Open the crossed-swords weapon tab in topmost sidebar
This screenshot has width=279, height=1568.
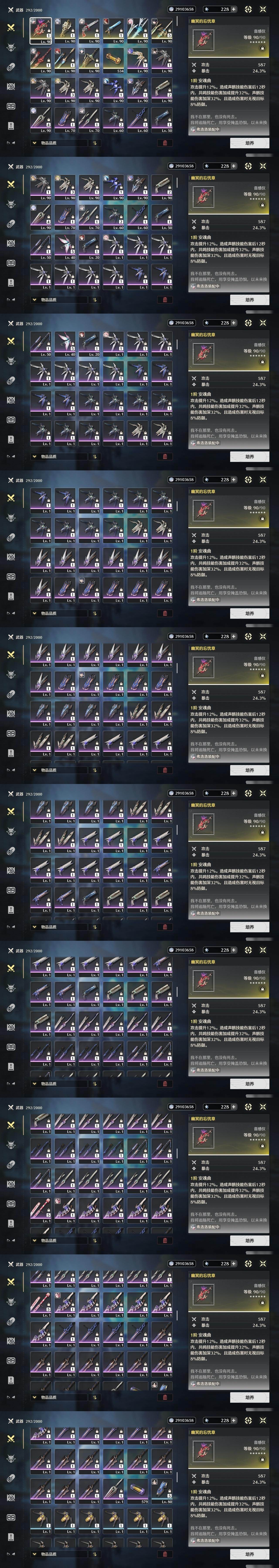11,27
